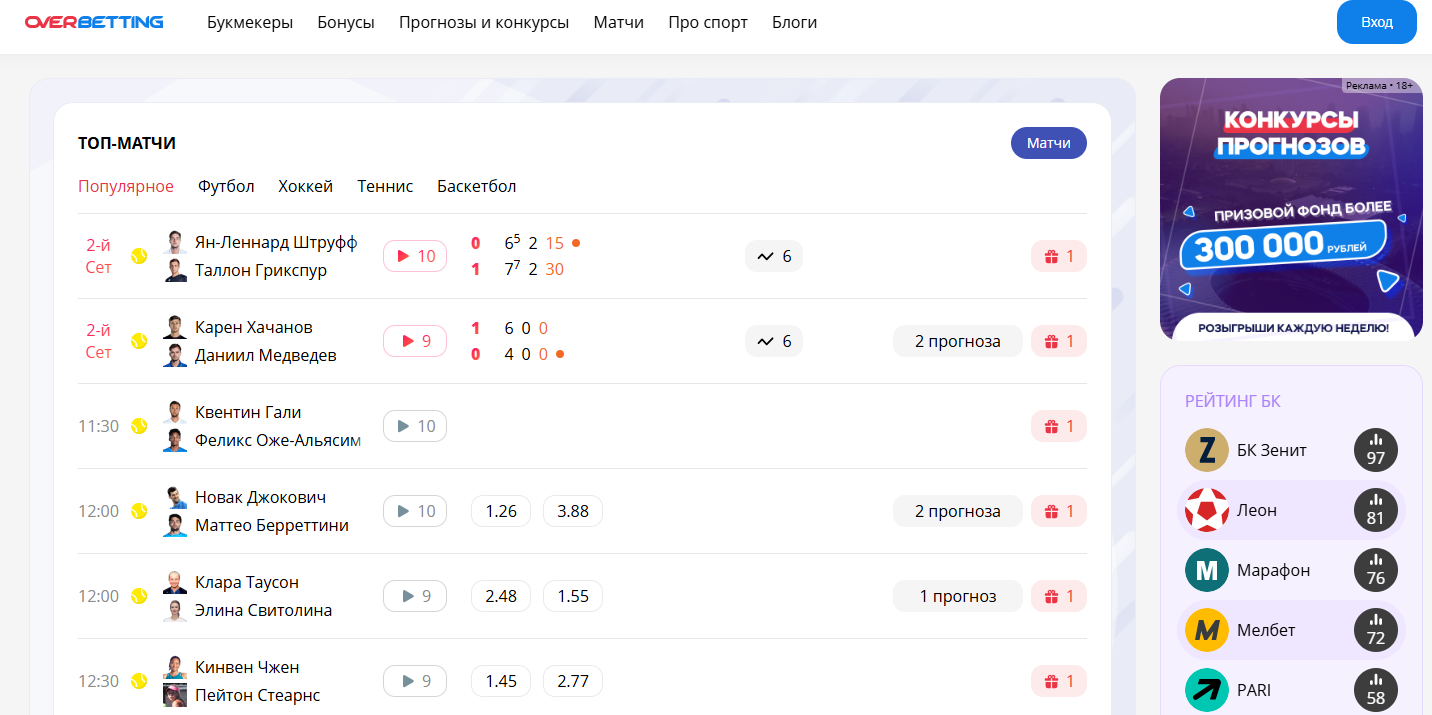
Task: Switch to the Футбол tab
Action: click(226, 186)
